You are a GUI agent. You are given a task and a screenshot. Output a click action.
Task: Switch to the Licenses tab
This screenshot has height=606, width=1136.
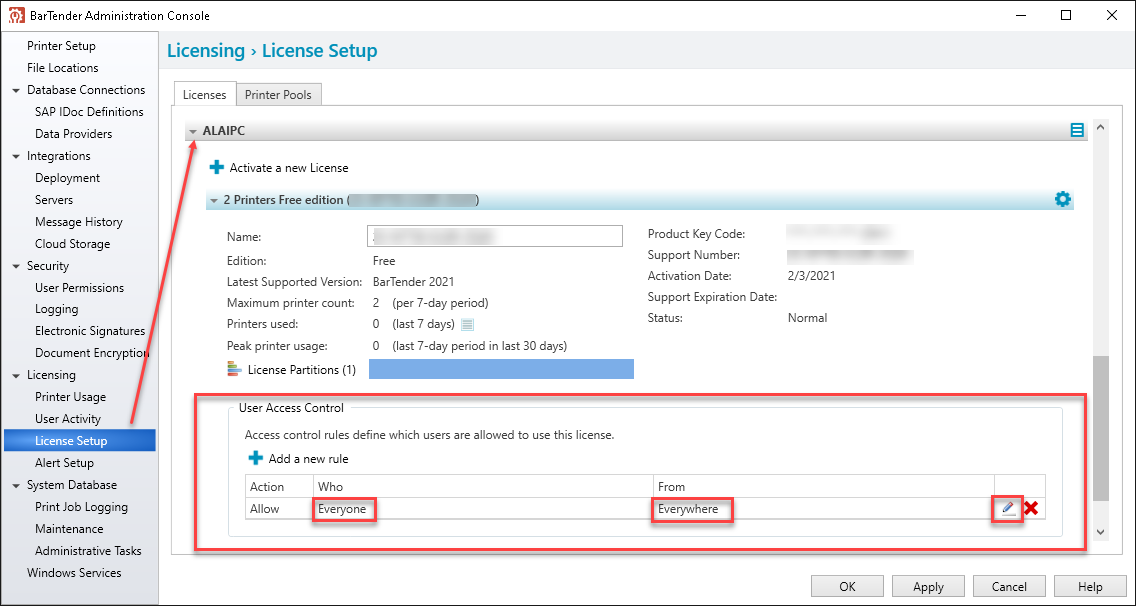coord(205,94)
